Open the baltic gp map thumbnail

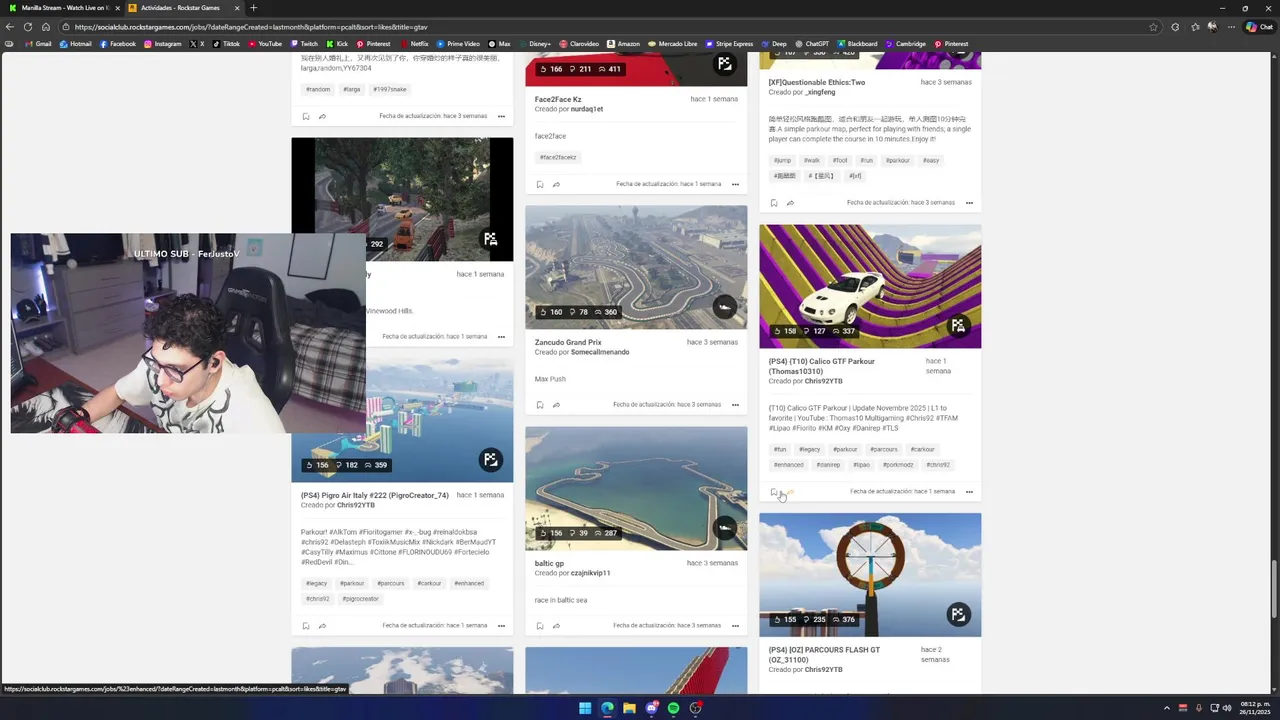click(x=636, y=488)
